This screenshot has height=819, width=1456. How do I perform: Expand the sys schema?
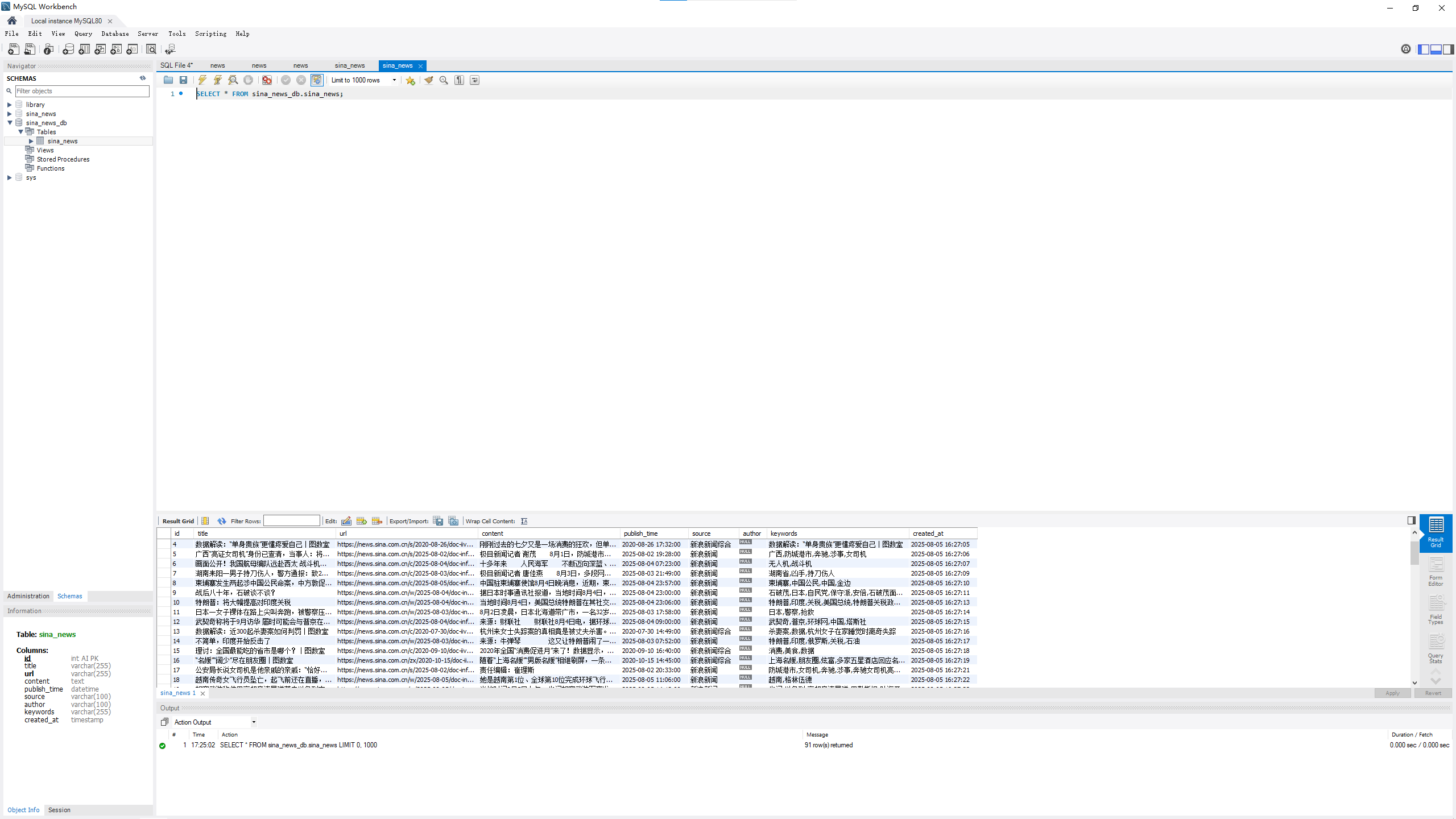10,177
